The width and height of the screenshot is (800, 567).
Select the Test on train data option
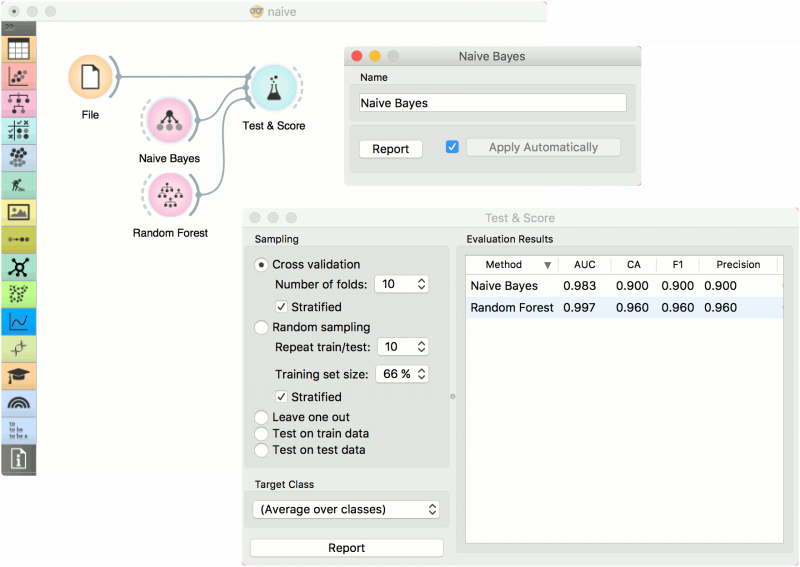coord(261,434)
